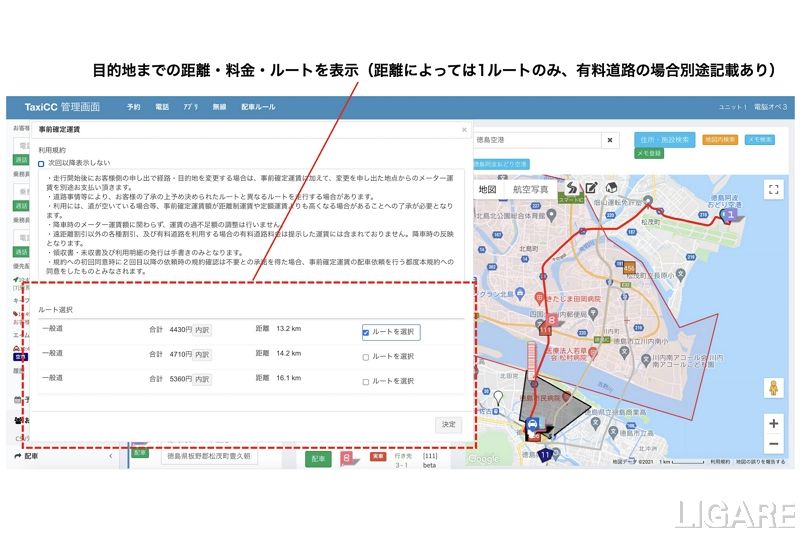Image resolution: width=800 pixels, height=533 pixels.
Task: Click the edit pencil icon on map
Action: 591,188
